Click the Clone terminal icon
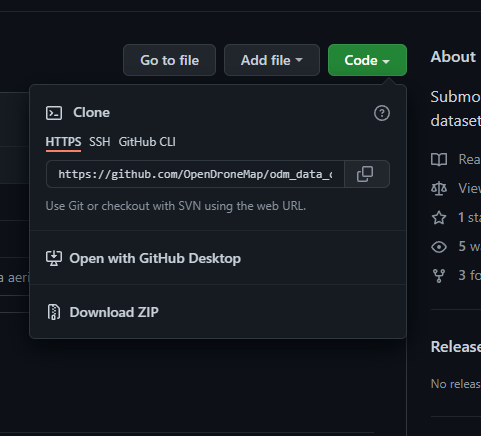481x436 pixels. pos(54,113)
